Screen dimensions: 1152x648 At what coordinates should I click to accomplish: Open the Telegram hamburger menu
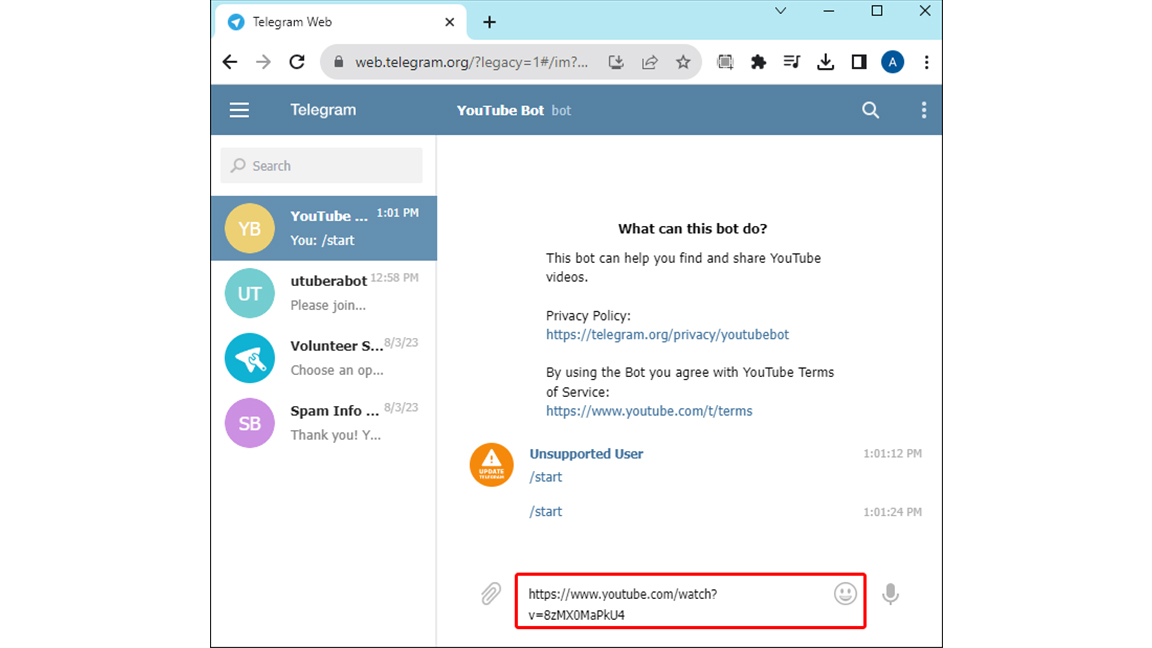click(x=239, y=110)
